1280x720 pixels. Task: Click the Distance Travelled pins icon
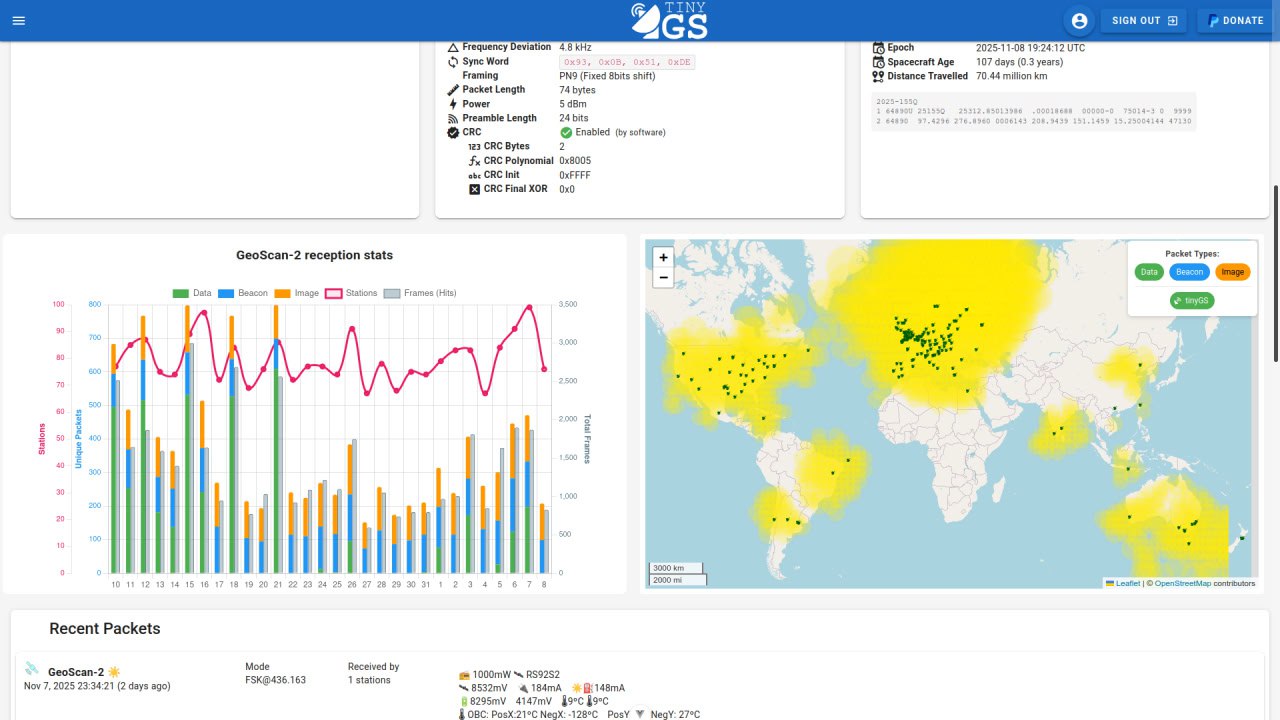tap(879, 76)
